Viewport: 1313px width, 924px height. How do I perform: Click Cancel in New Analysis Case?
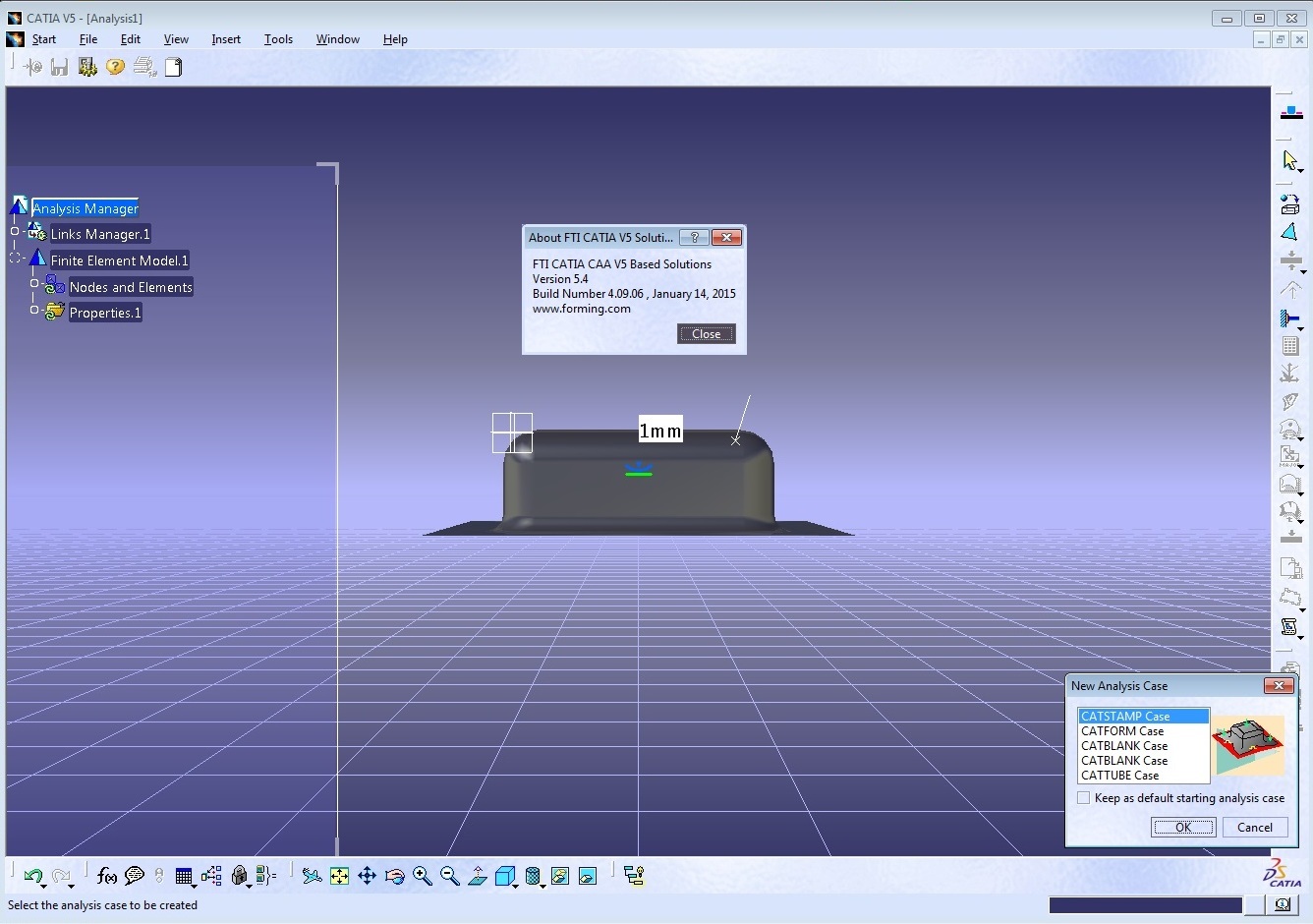[1255, 828]
